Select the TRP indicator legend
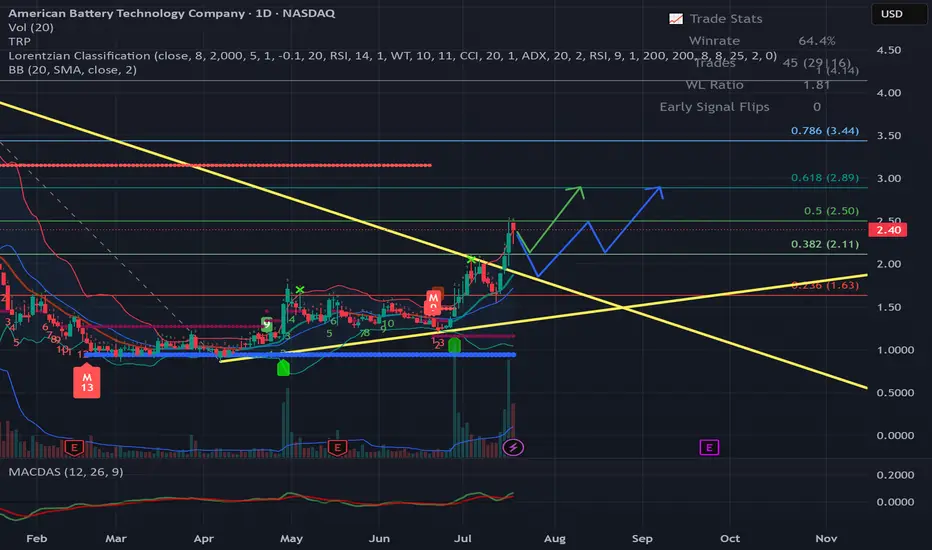This screenshot has height=550, width=932. [20, 42]
